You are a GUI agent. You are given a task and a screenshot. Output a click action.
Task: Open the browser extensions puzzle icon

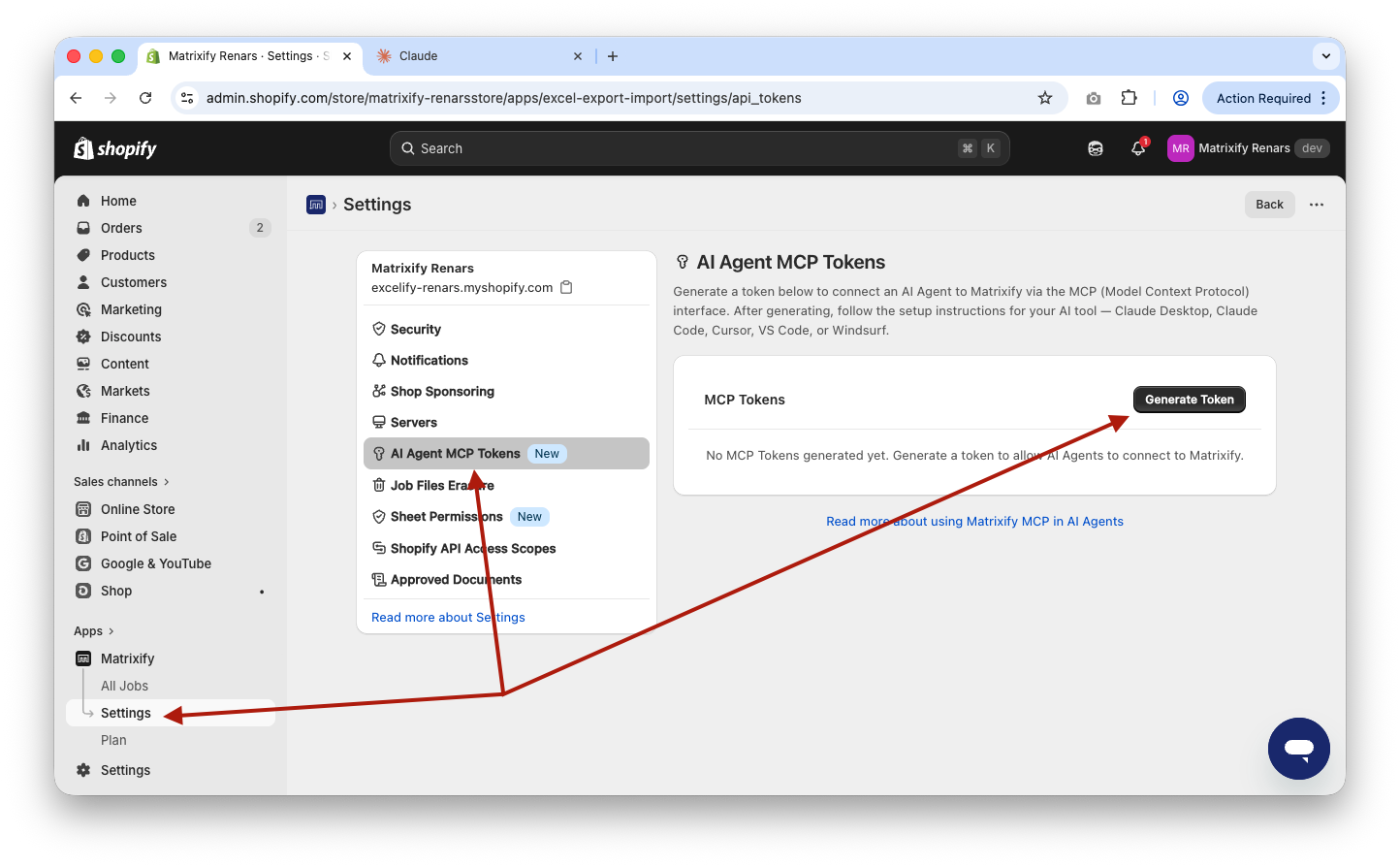(1129, 98)
